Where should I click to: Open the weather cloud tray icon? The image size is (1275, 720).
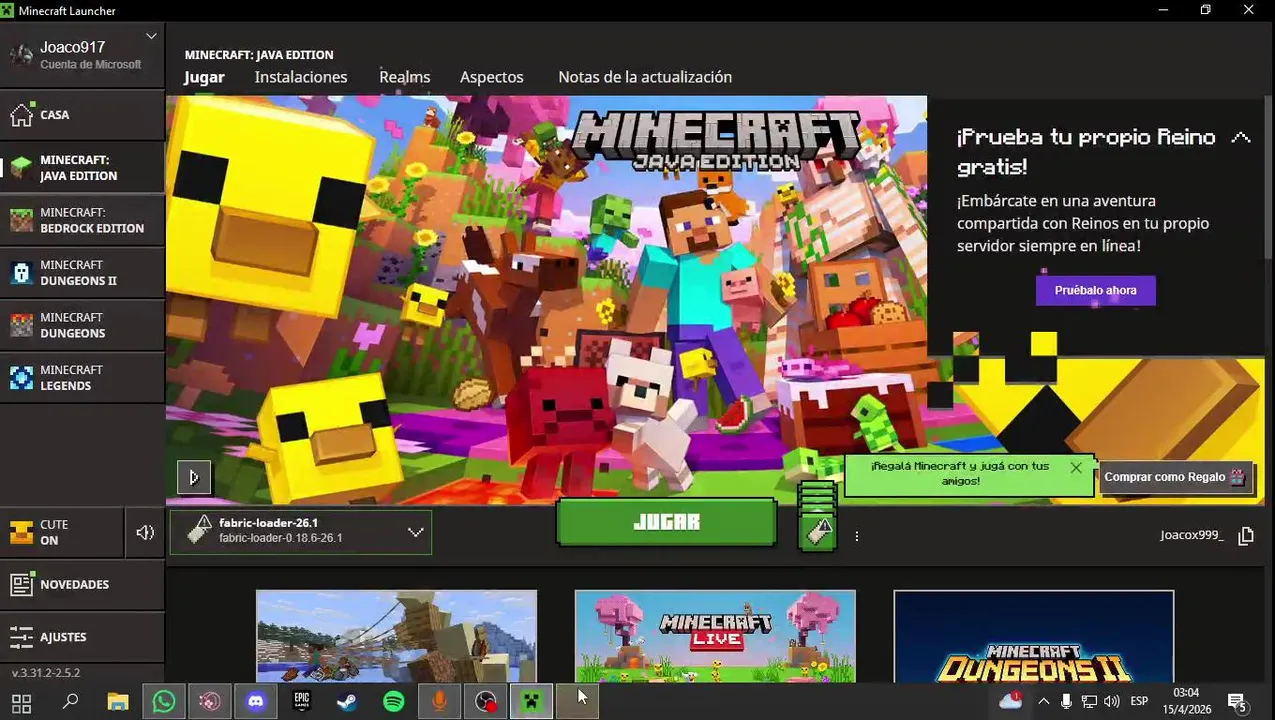(1011, 701)
